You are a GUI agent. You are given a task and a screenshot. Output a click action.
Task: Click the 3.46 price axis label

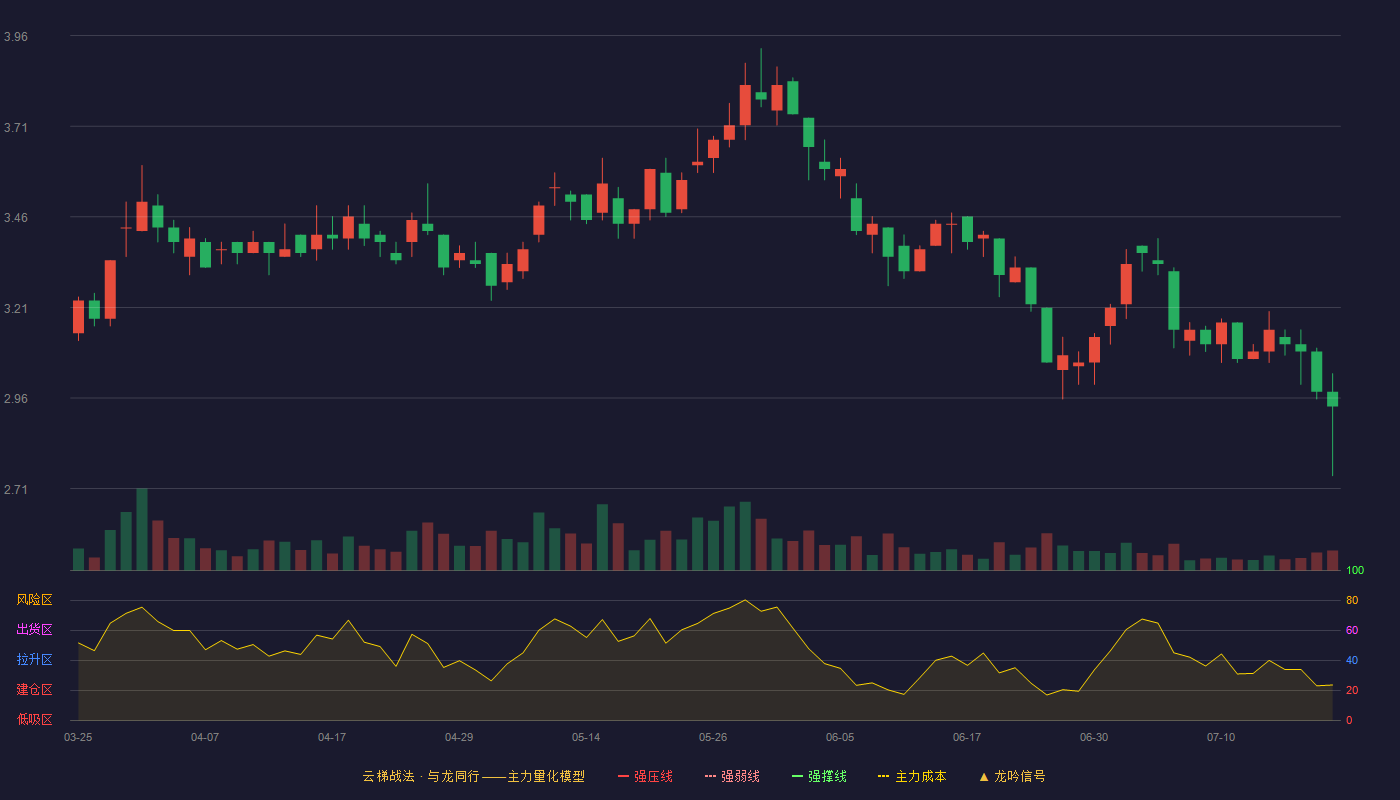(16, 218)
